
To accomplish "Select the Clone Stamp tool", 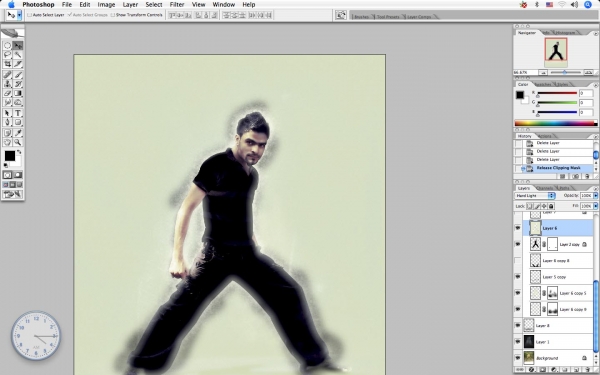I will (x=7, y=84).
